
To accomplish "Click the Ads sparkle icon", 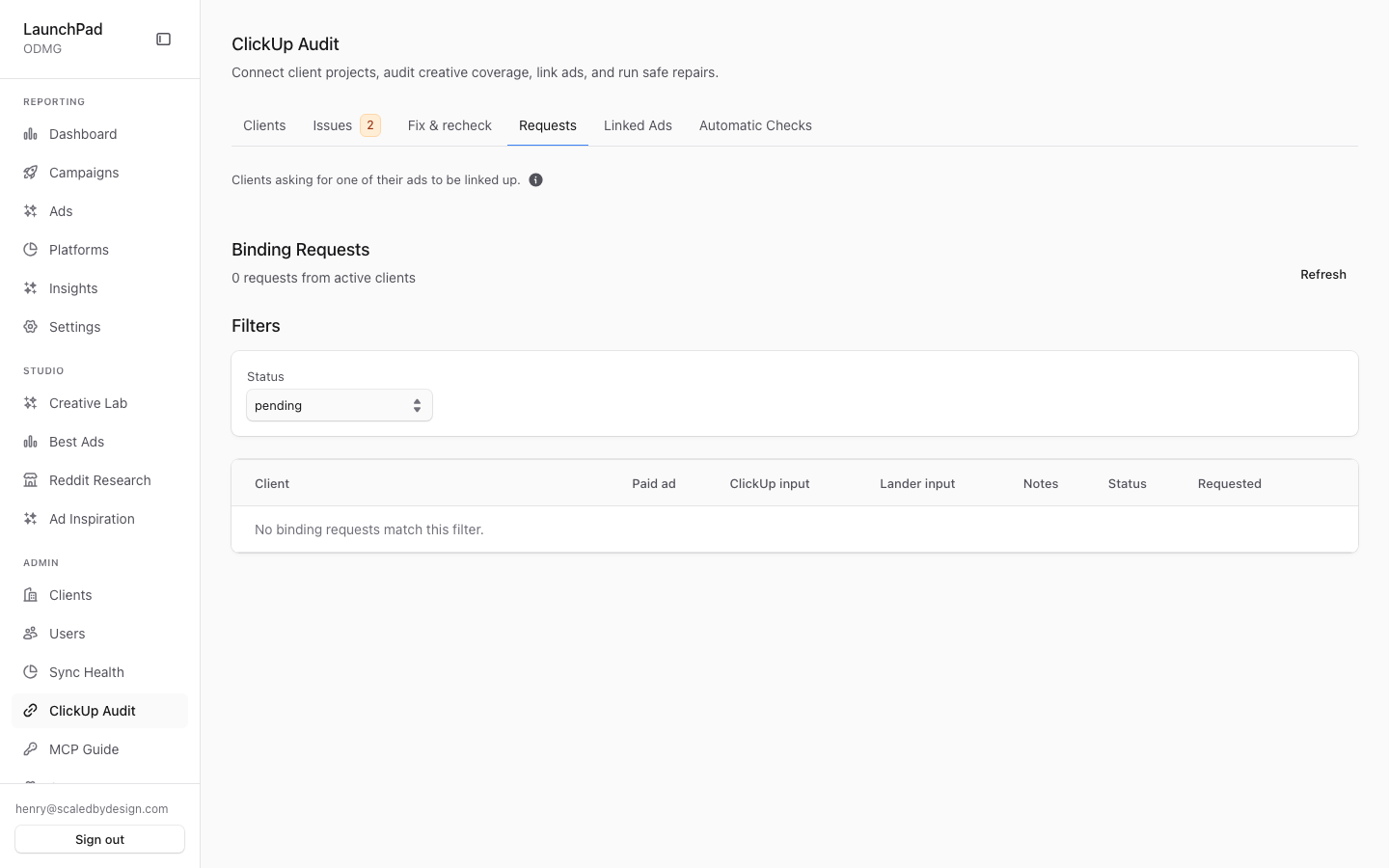I will [x=31, y=211].
